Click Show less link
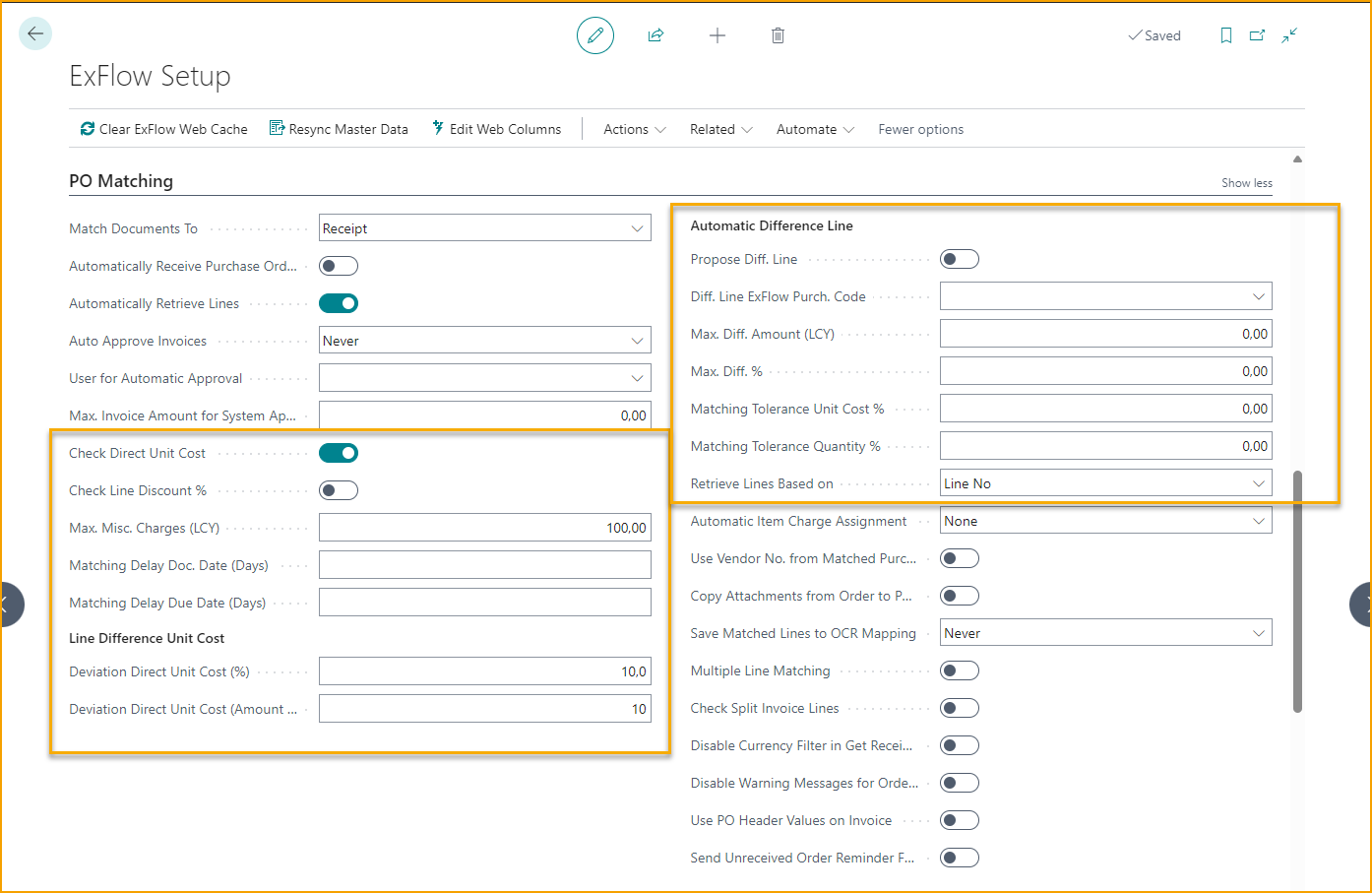The image size is (1372, 893). (1246, 183)
